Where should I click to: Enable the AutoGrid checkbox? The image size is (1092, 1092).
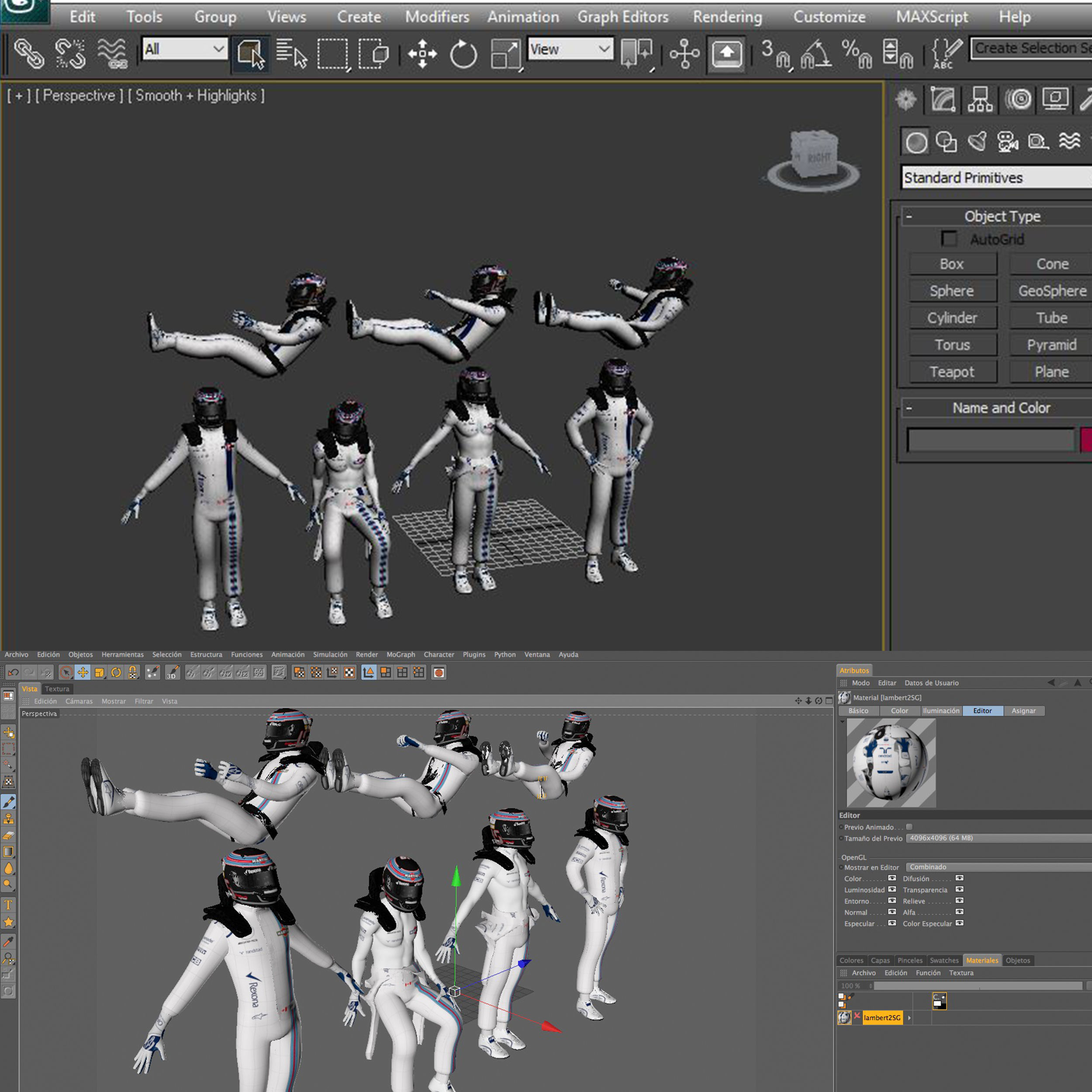[949, 239]
